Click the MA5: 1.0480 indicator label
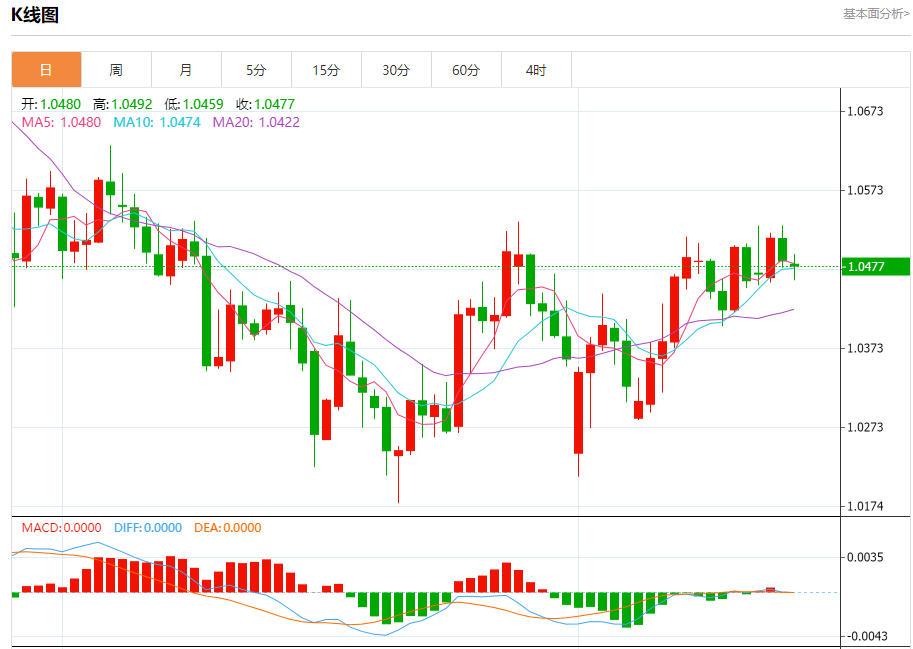 pos(61,122)
